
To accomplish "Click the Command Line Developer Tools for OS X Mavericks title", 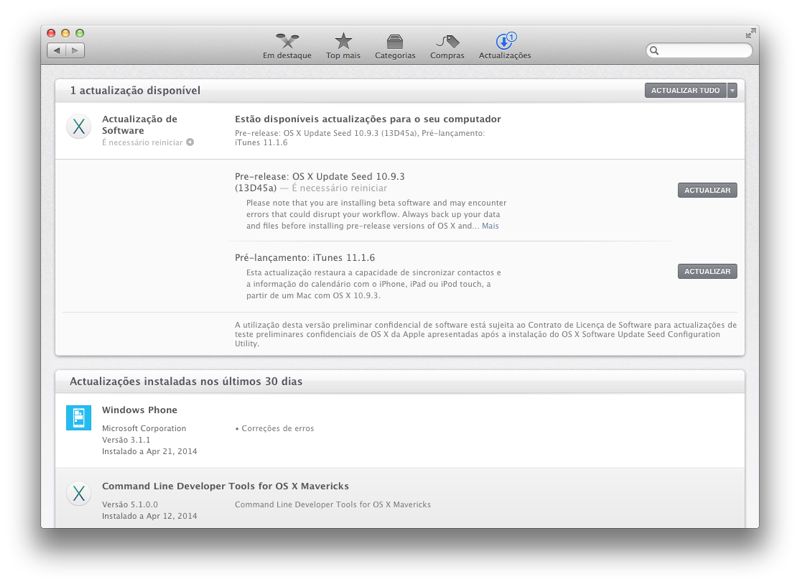I will pyautogui.click(x=225, y=486).
